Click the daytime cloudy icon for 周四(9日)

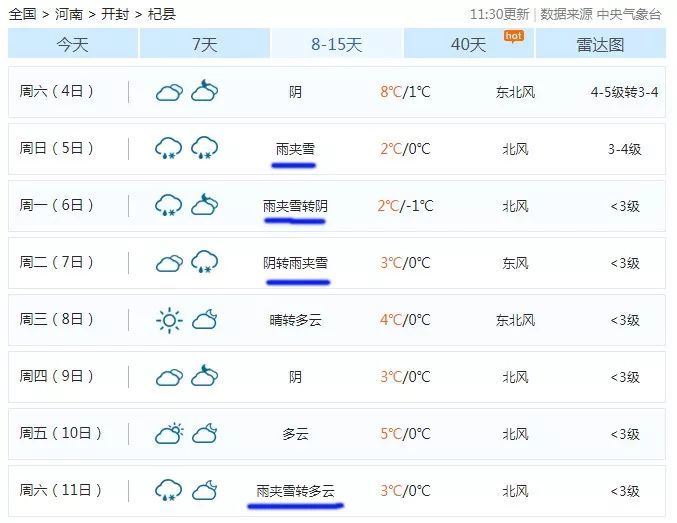coord(169,377)
